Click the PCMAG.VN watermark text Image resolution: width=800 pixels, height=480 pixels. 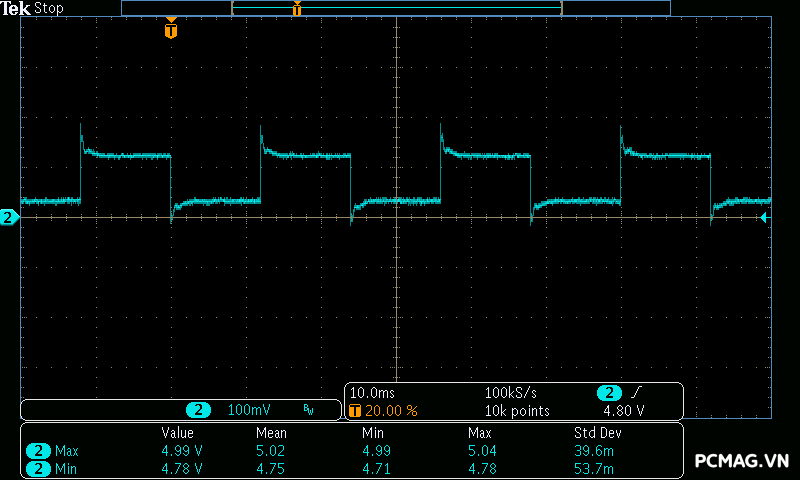click(x=742, y=461)
